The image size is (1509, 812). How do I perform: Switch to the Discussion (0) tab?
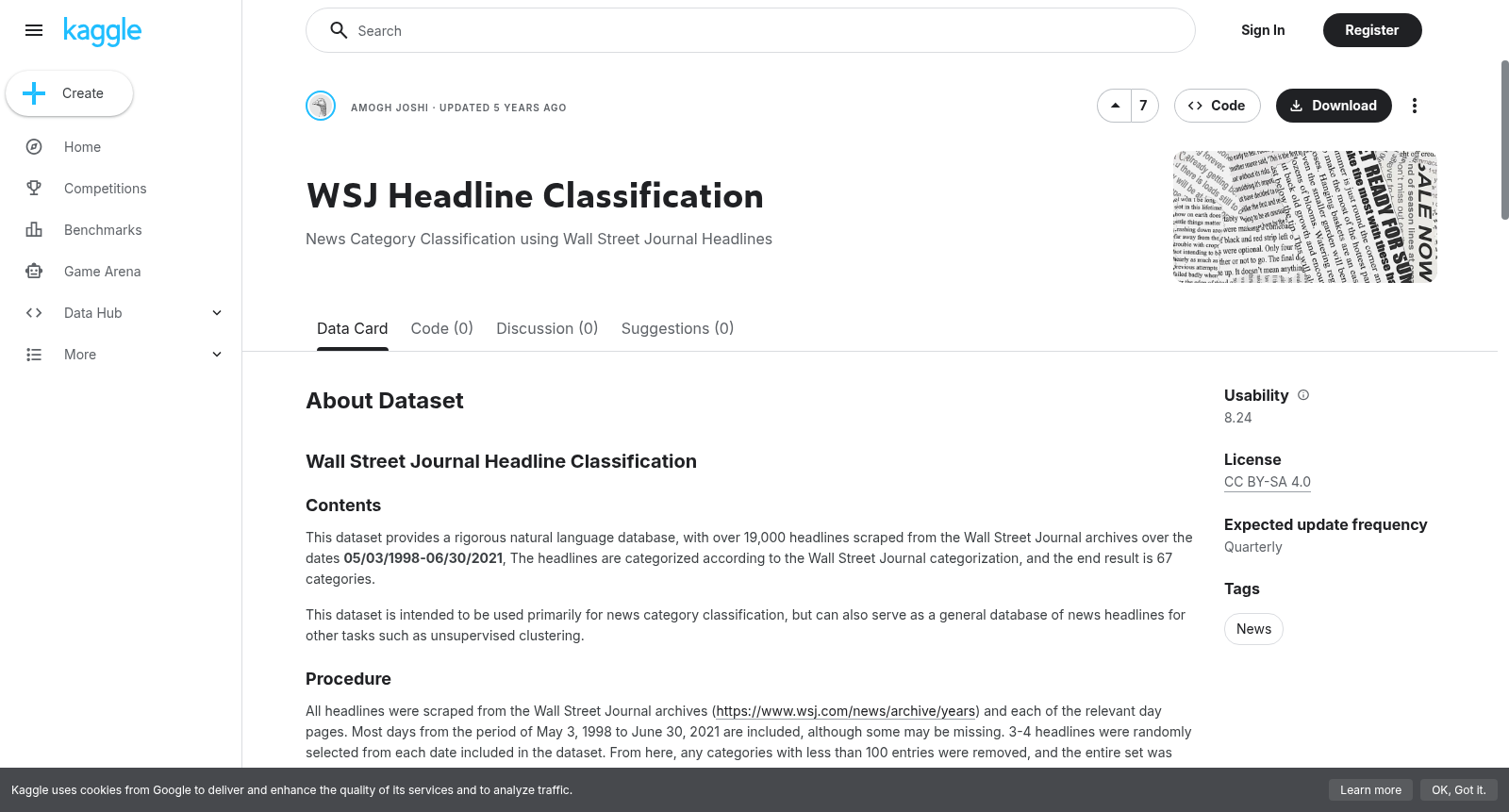(548, 328)
